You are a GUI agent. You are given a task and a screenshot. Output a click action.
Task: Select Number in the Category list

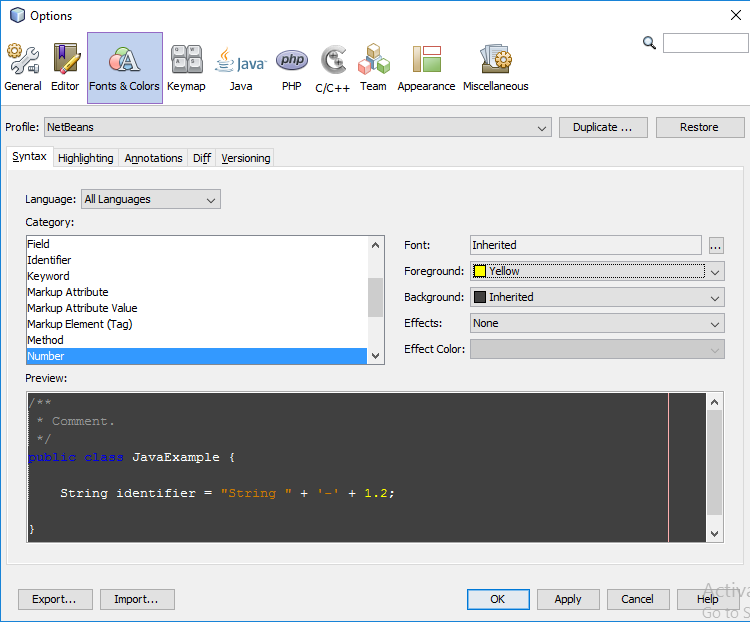197,356
